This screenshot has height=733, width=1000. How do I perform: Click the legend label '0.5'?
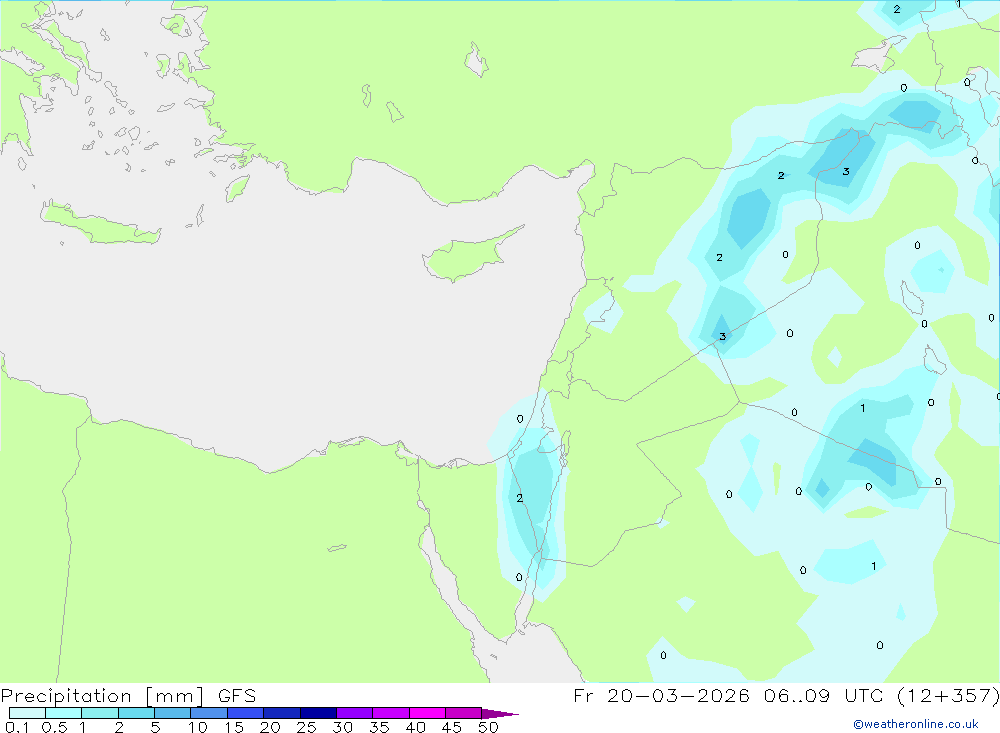coord(54,727)
